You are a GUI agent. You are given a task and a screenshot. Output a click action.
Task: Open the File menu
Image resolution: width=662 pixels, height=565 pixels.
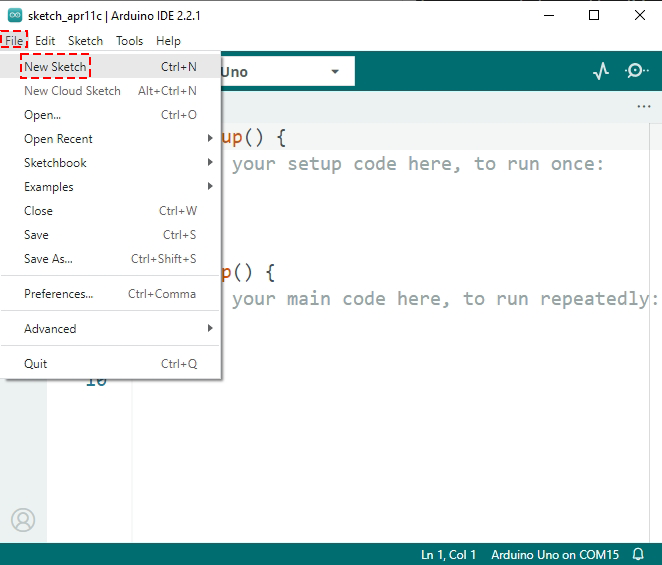coord(14,41)
